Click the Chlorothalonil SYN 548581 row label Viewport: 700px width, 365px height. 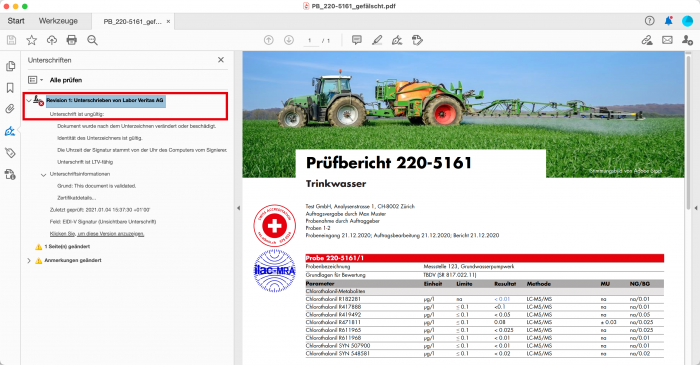[x=338, y=353]
